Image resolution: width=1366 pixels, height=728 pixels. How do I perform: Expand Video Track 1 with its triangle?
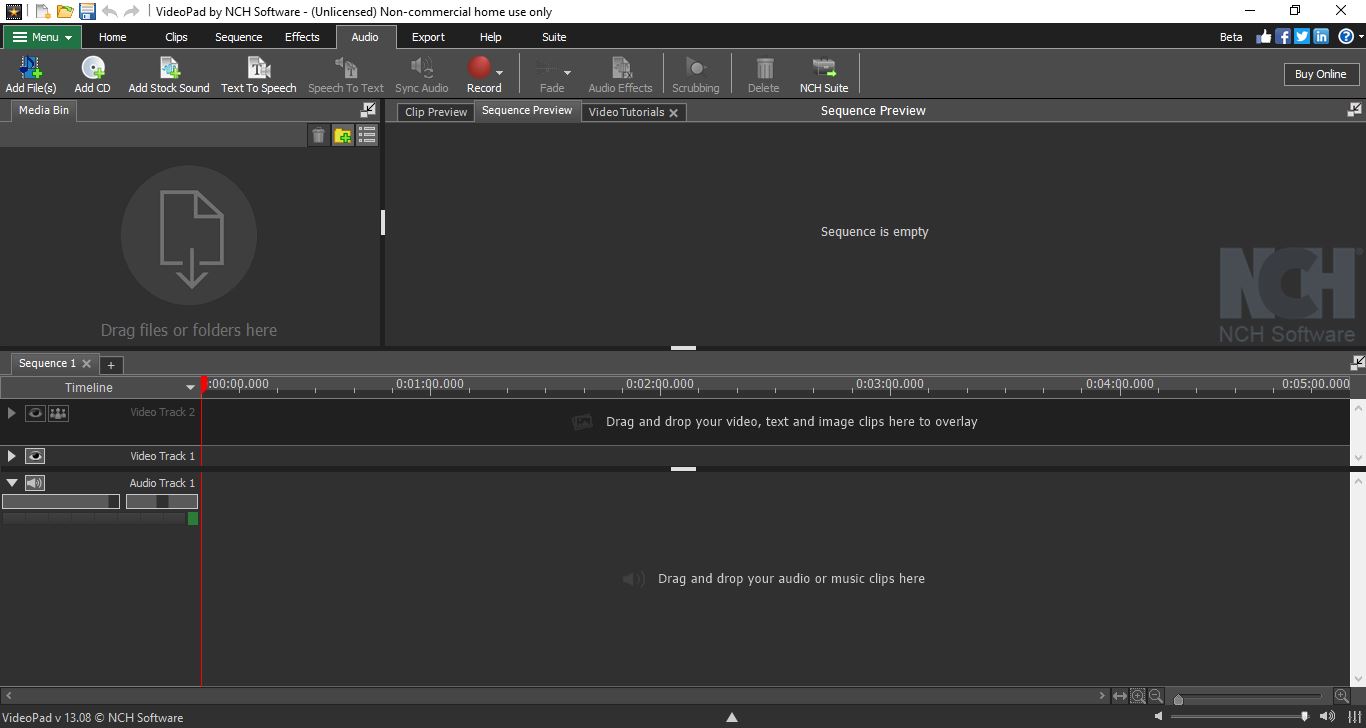(12, 456)
